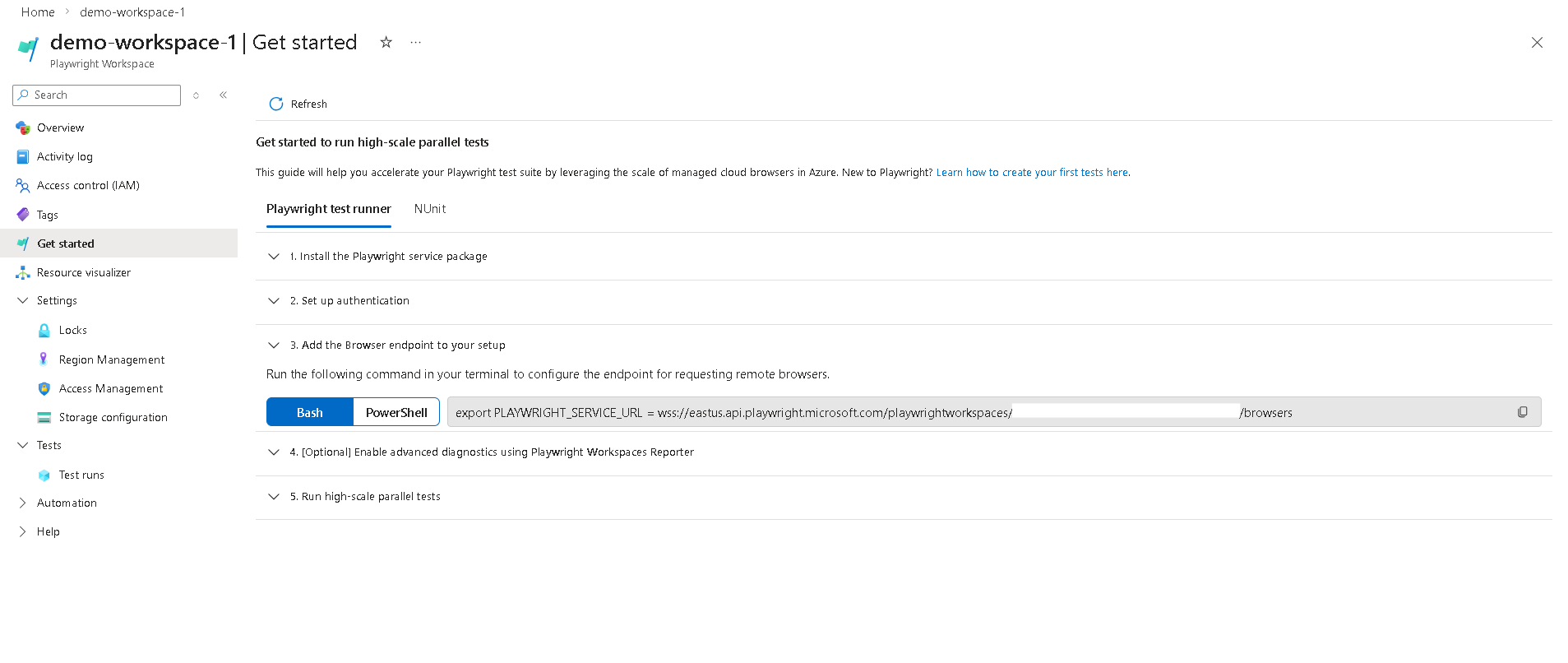
Task: Click the Storage configuration icon
Action: pyautogui.click(x=44, y=417)
